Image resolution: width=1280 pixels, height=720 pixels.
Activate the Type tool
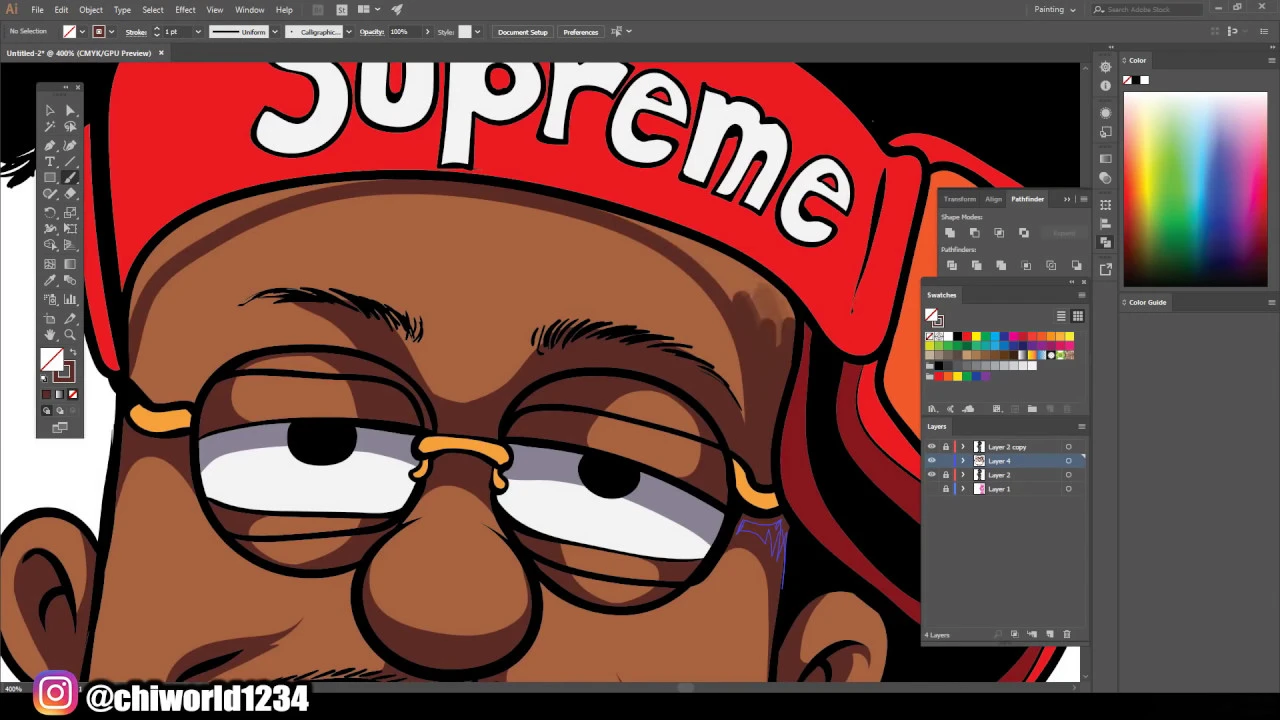pos(50,161)
